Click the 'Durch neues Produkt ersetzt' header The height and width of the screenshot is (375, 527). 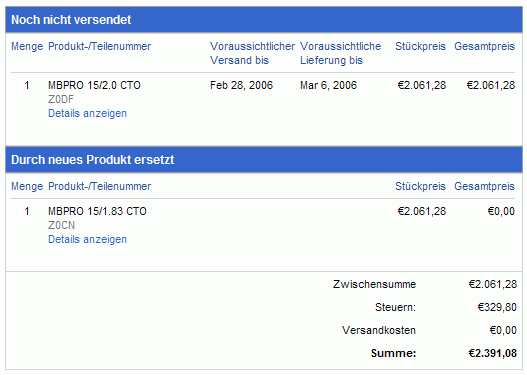(x=264, y=160)
